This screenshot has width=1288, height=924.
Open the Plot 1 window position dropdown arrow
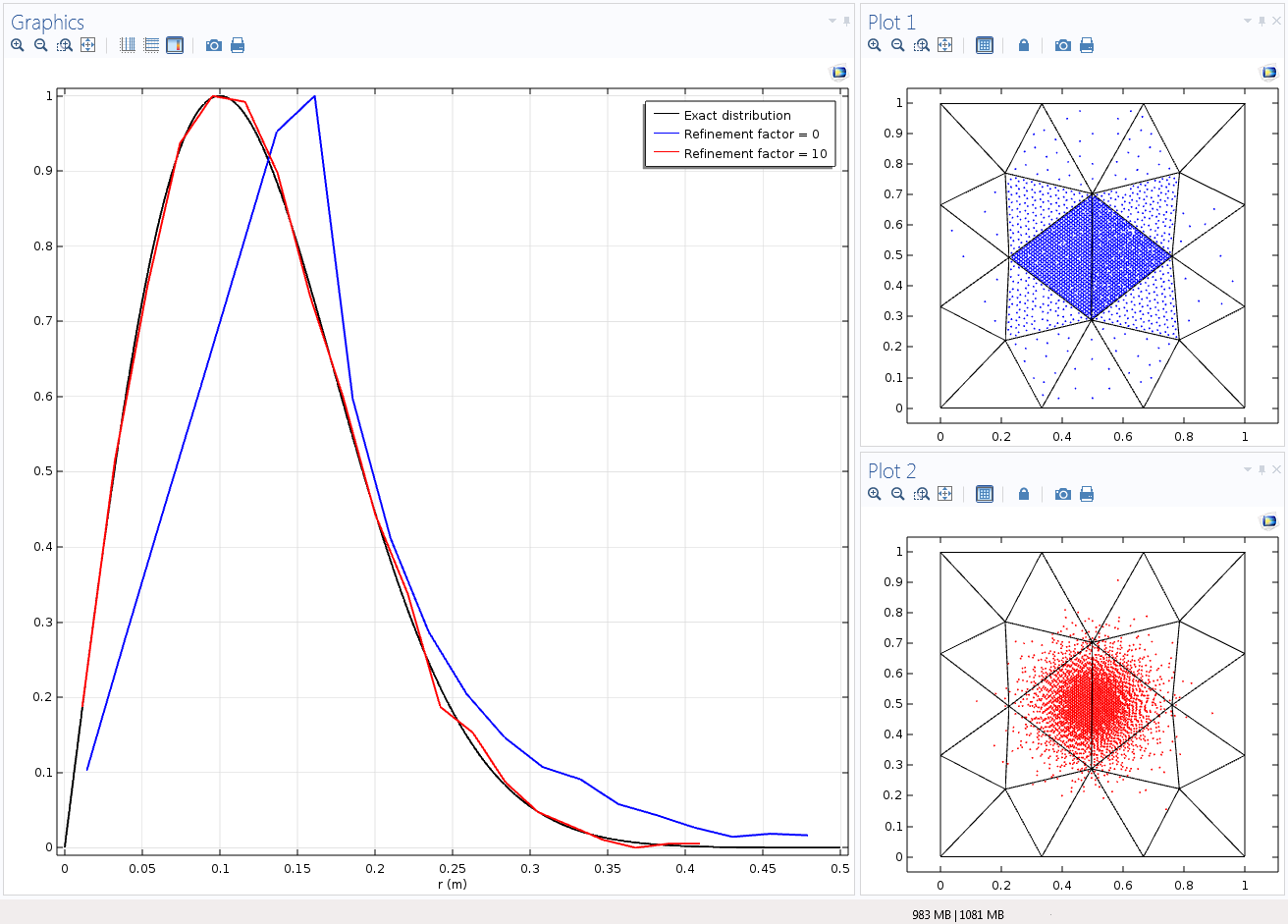tap(1248, 21)
